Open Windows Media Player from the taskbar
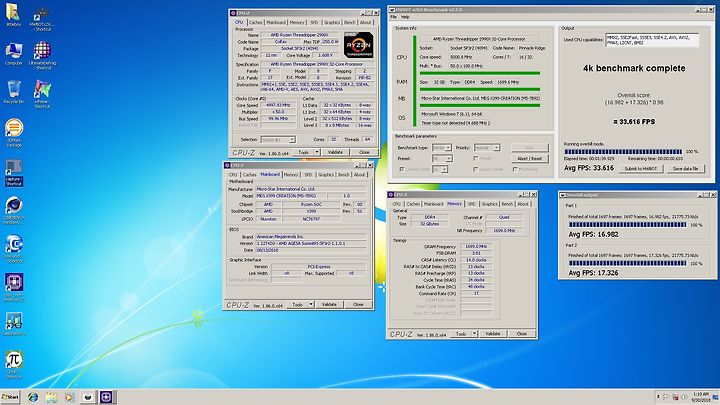This screenshot has width=720, height=405. click(69, 397)
